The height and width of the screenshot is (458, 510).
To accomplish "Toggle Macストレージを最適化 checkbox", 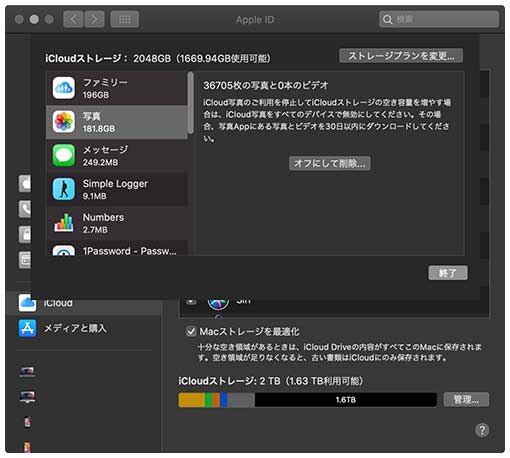I will 191,332.
